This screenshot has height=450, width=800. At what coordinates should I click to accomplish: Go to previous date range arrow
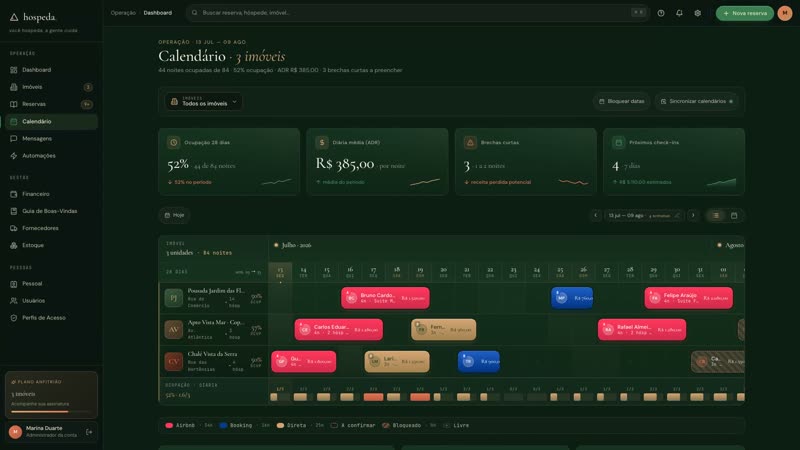pyautogui.click(x=595, y=216)
